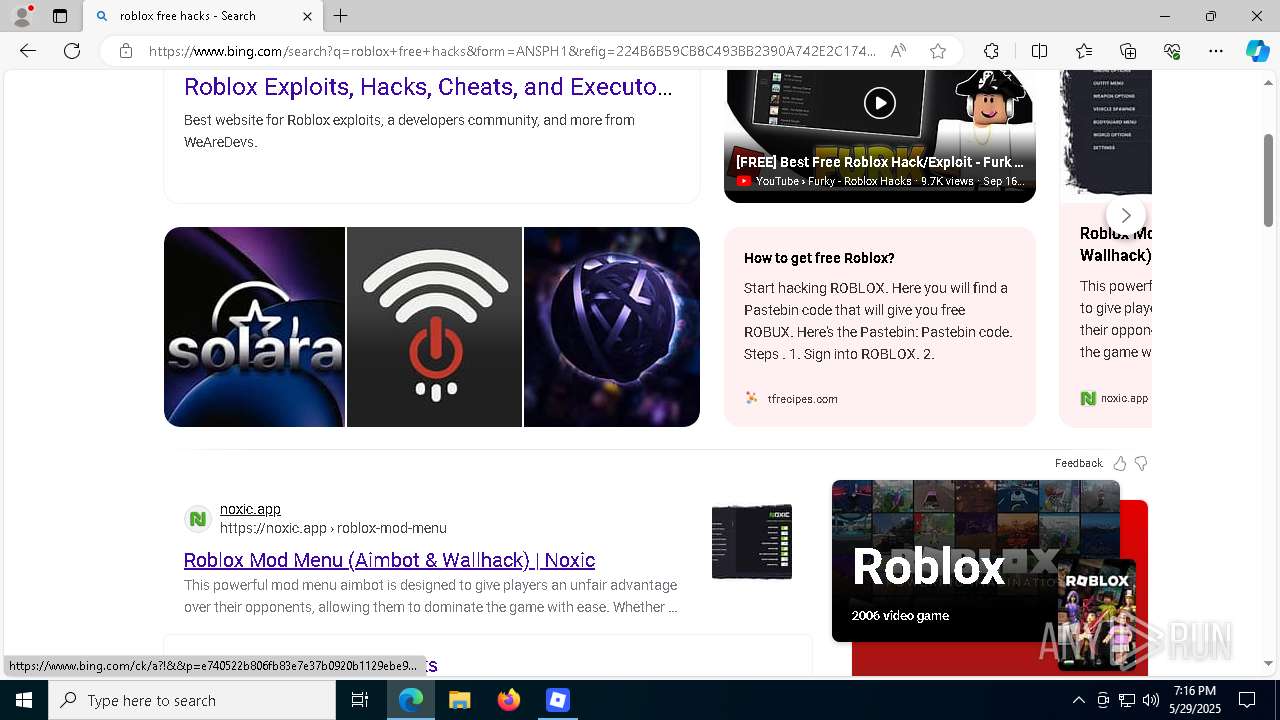This screenshot has width=1280, height=720.
Task: Open the volume control in system tray
Action: [1150, 700]
